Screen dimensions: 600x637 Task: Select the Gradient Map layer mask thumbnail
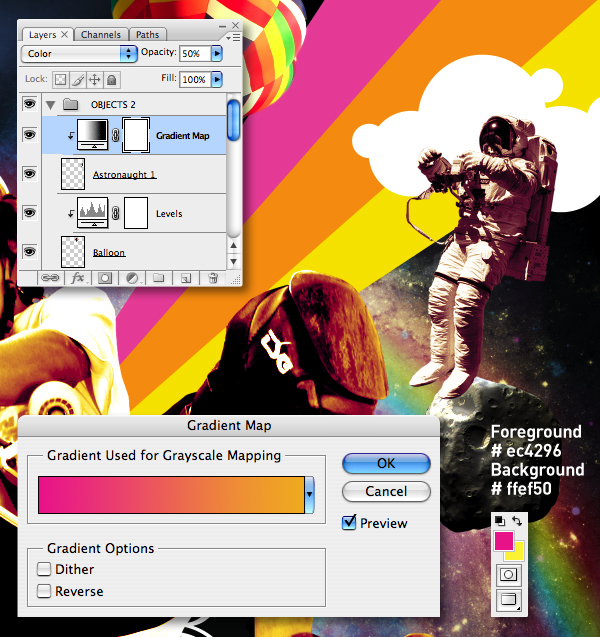[x=136, y=135]
